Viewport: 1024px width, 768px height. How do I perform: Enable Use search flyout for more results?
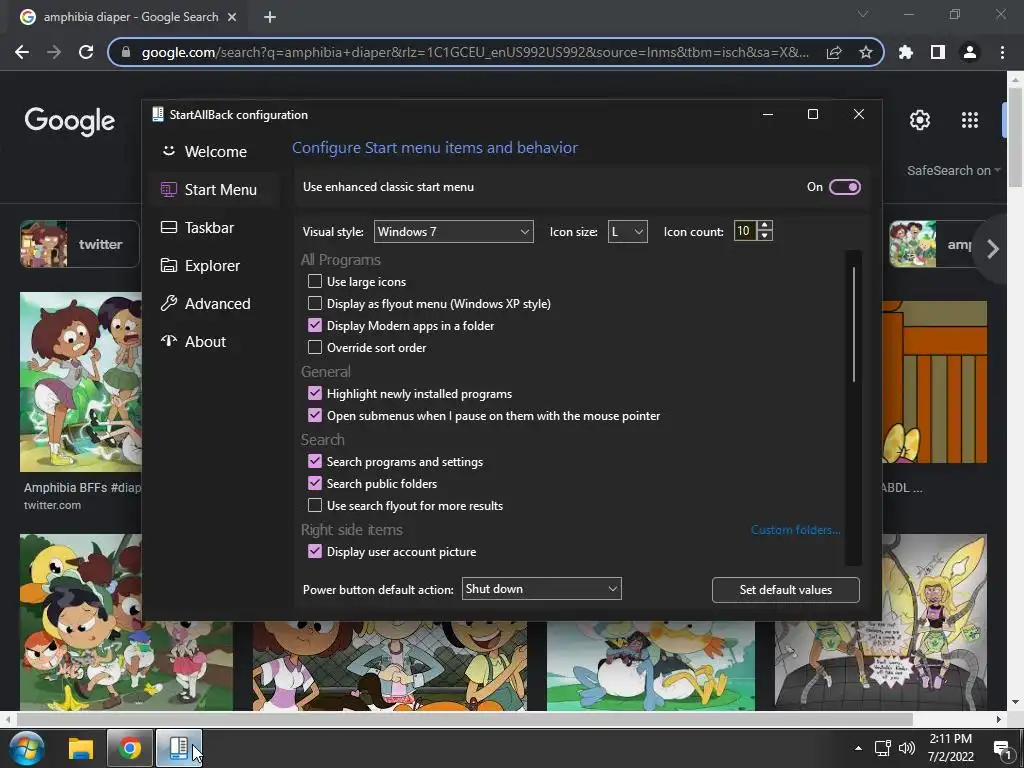point(315,505)
